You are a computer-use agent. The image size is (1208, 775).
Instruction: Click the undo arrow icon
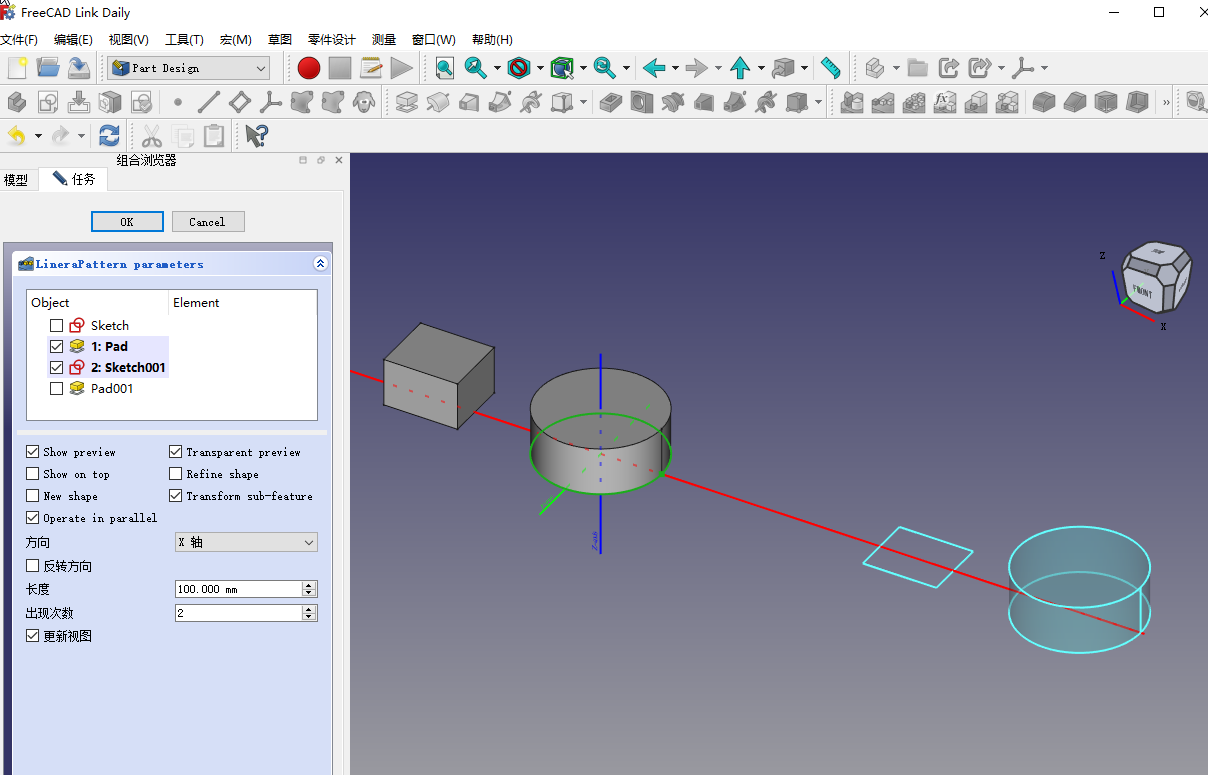(x=17, y=135)
